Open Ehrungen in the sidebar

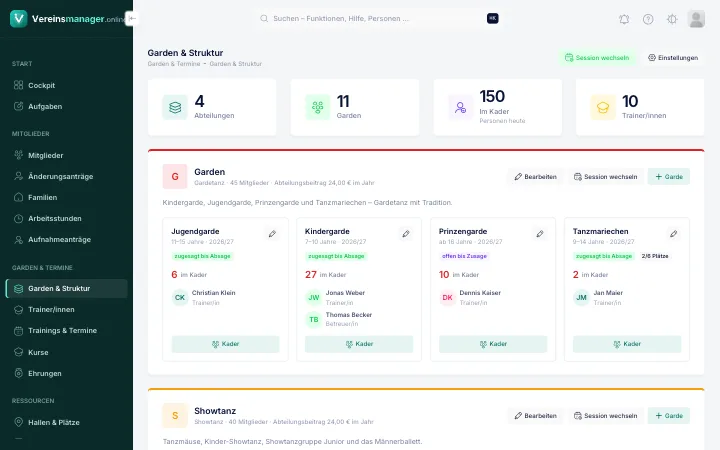click(x=67, y=373)
